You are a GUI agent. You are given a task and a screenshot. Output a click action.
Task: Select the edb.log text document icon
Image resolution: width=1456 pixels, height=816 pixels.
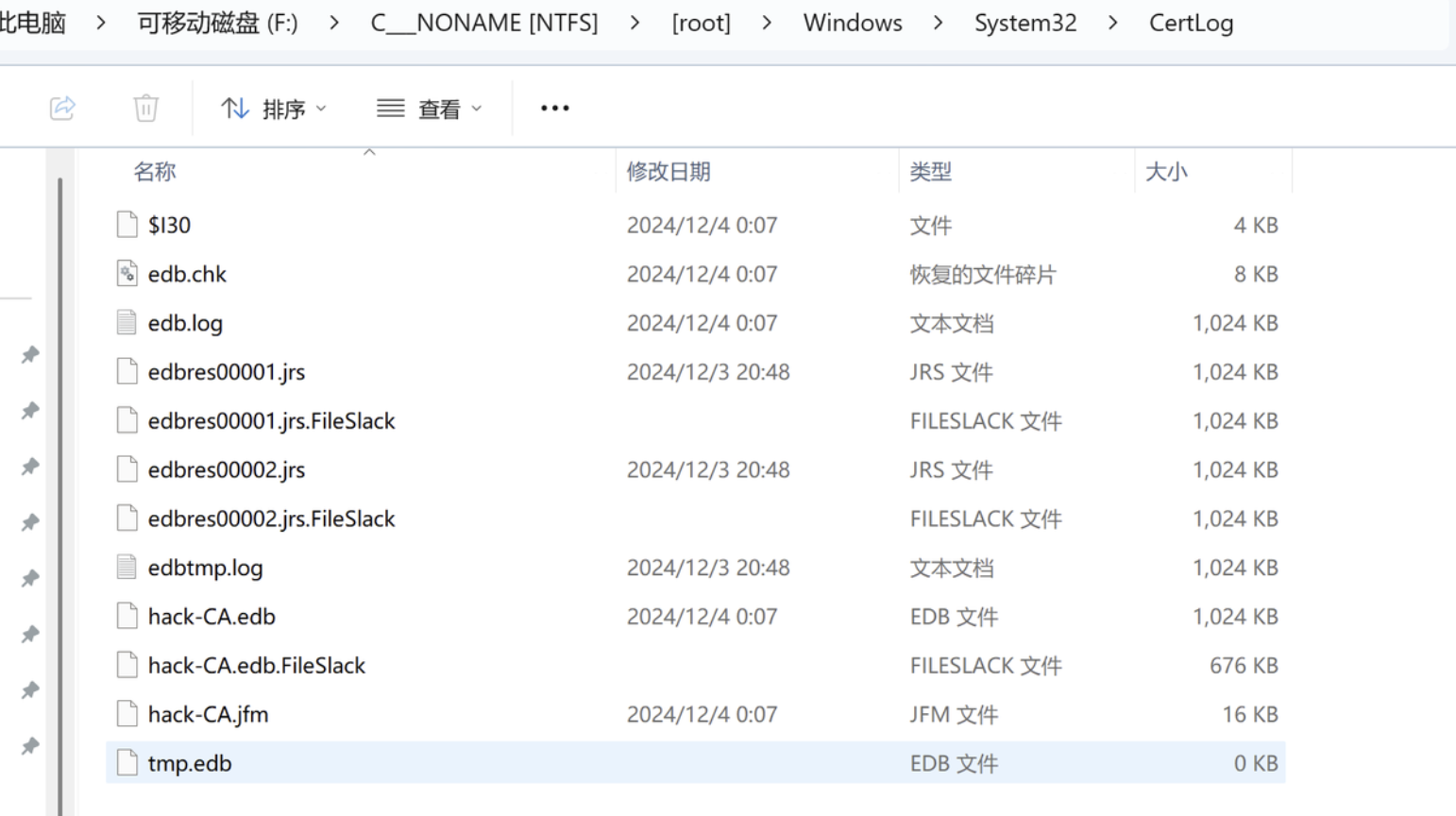[127, 323]
